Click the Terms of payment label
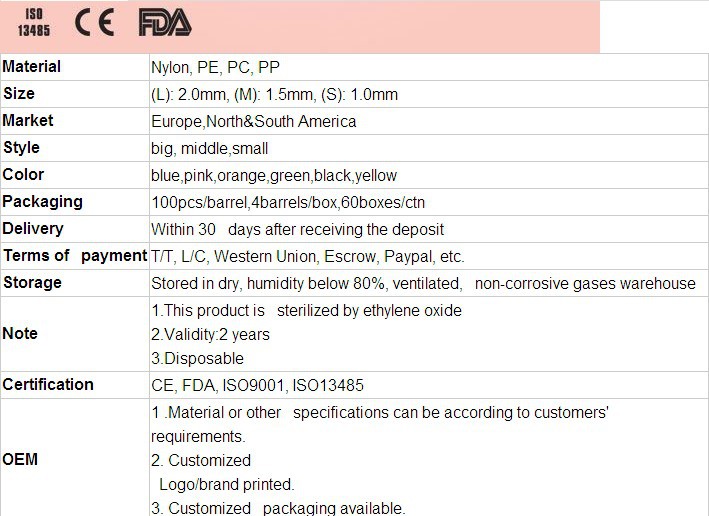This screenshot has width=709, height=516. click(x=75, y=256)
